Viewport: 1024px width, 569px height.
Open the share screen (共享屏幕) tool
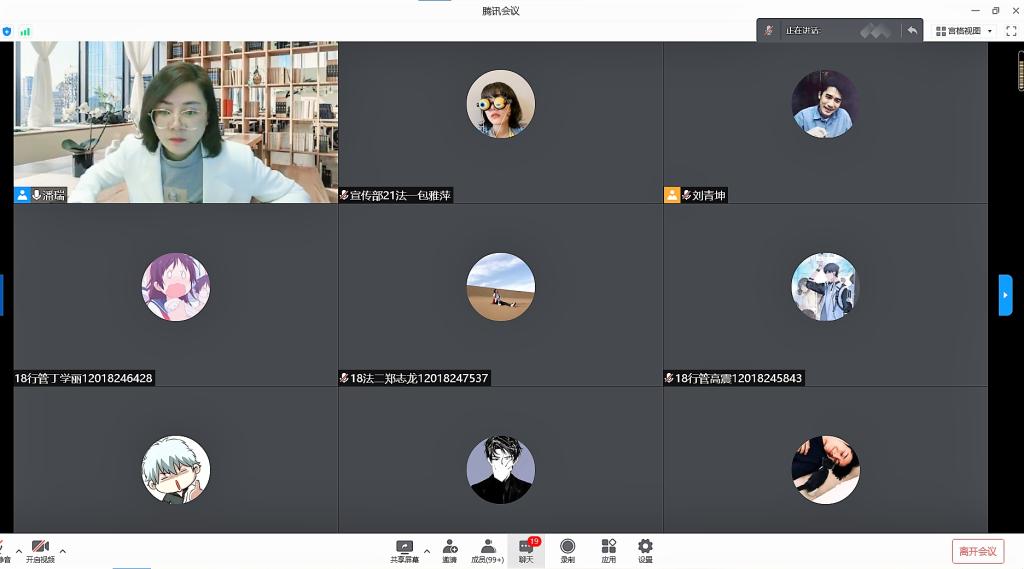click(404, 550)
